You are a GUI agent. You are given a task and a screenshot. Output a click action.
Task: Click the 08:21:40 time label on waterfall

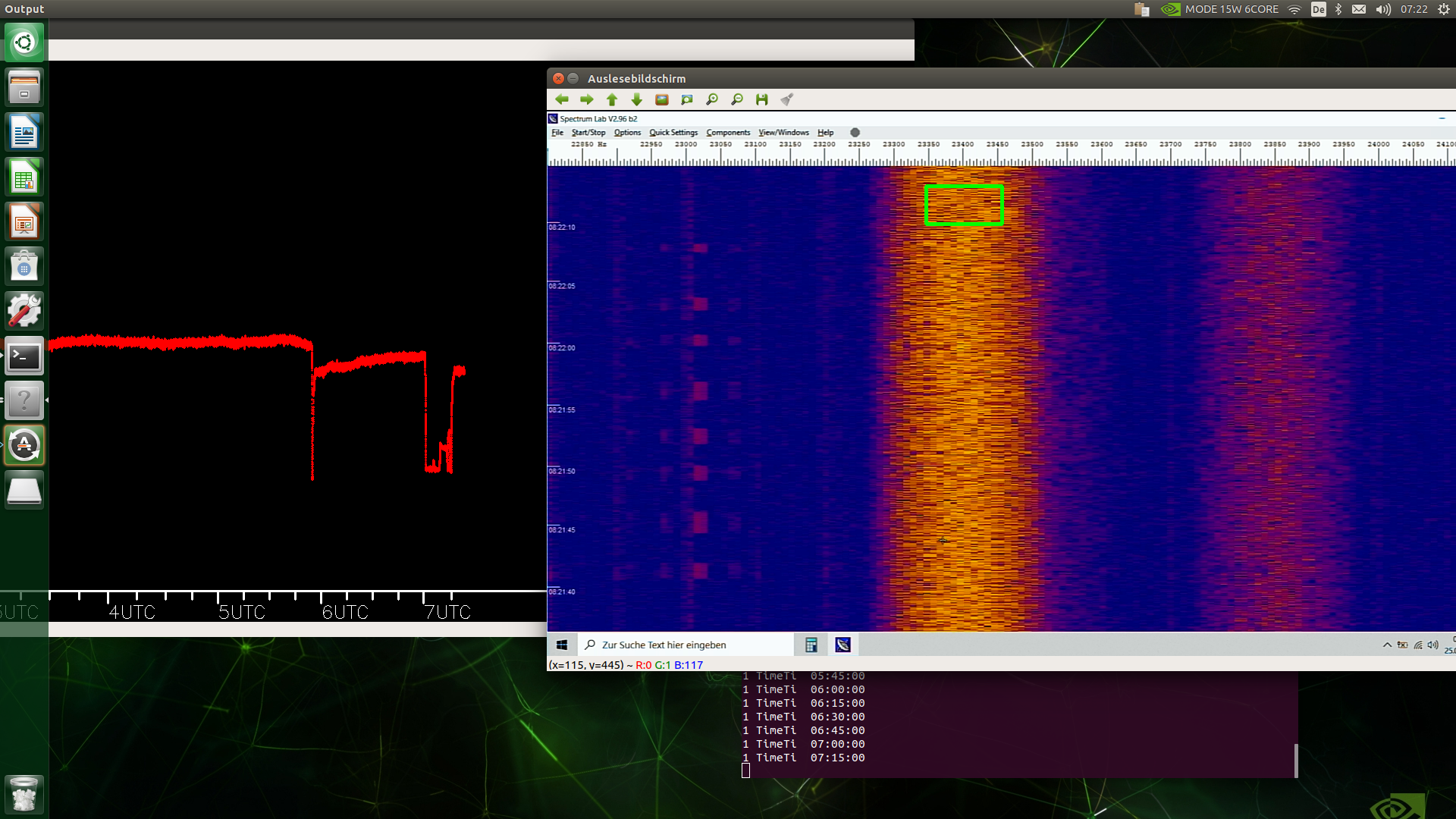pos(562,592)
